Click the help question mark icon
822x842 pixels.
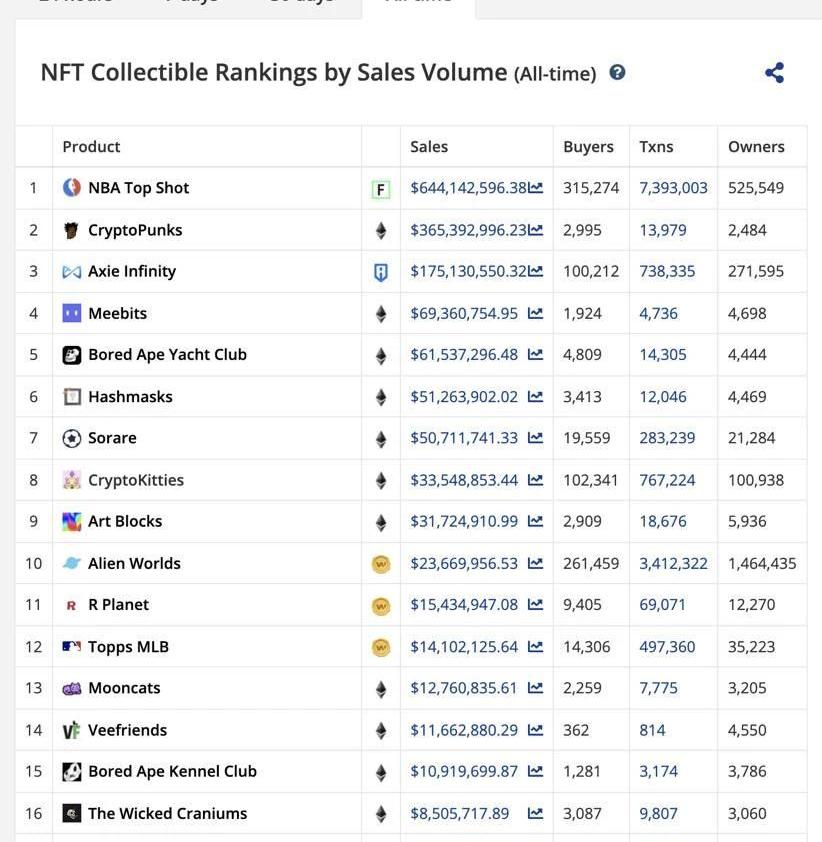(617, 72)
